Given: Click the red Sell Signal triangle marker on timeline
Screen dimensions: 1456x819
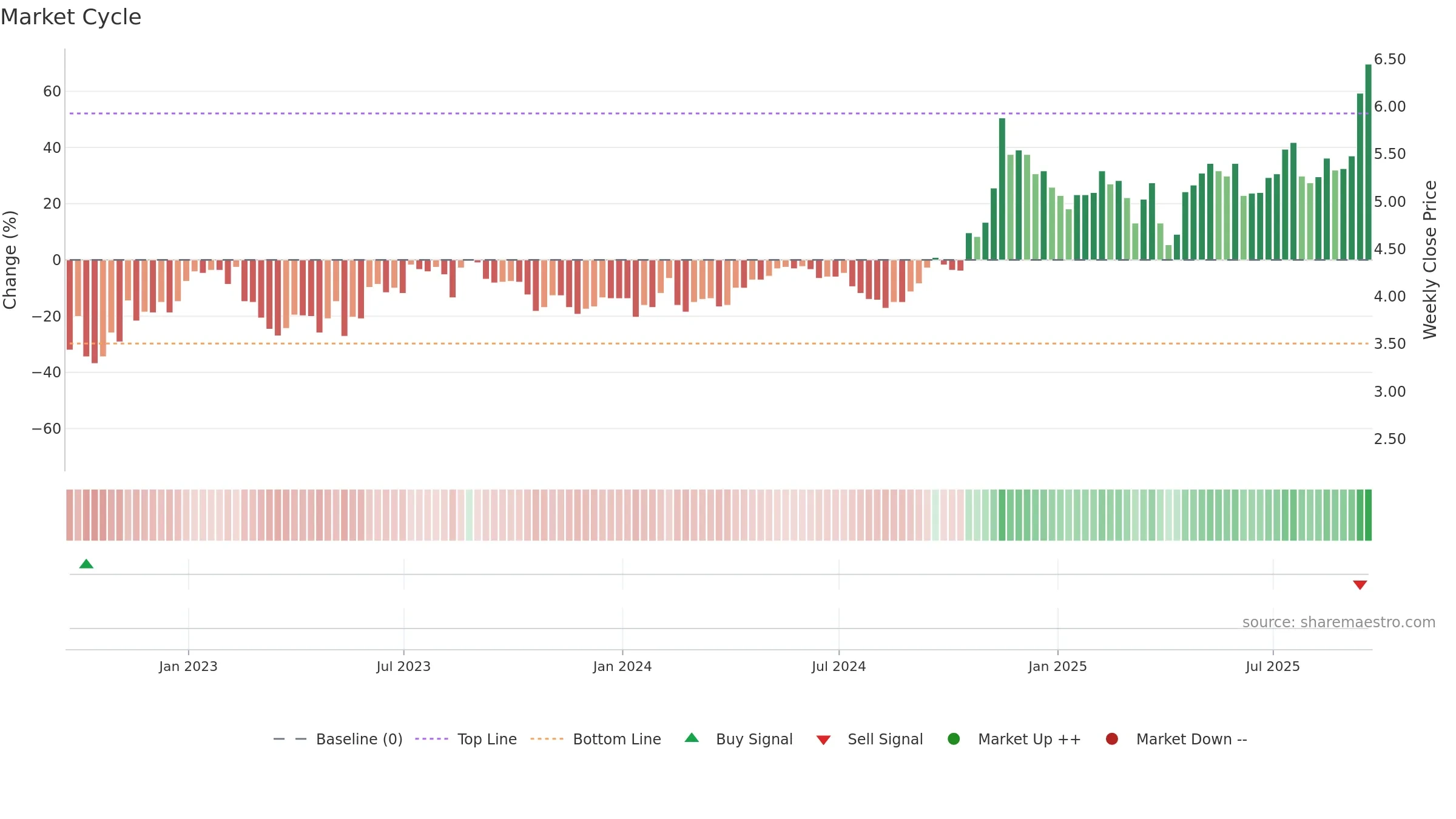Looking at the screenshot, I should coord(1360,585).
